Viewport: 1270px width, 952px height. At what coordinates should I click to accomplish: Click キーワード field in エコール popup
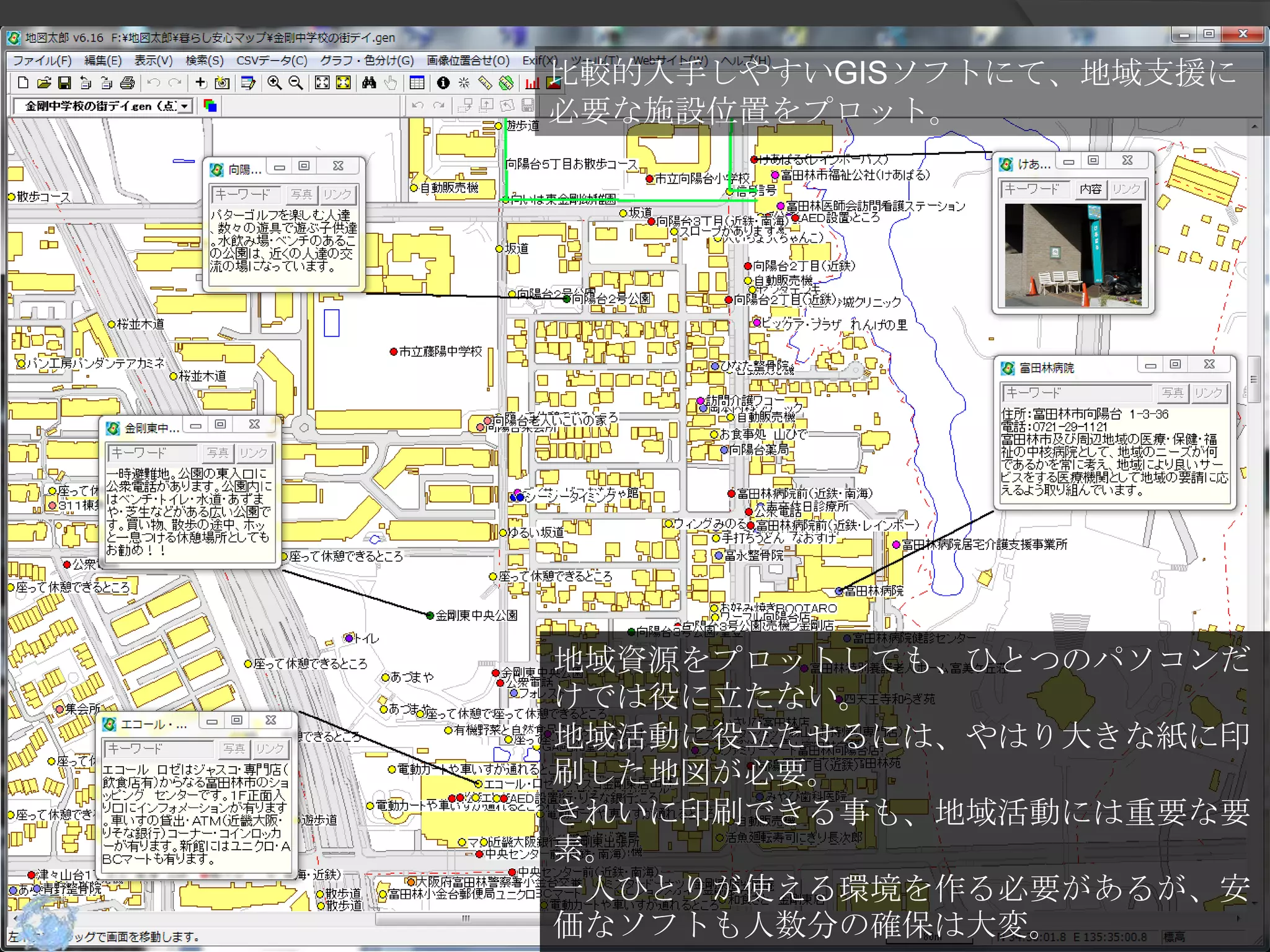click(x=159, y=749)
